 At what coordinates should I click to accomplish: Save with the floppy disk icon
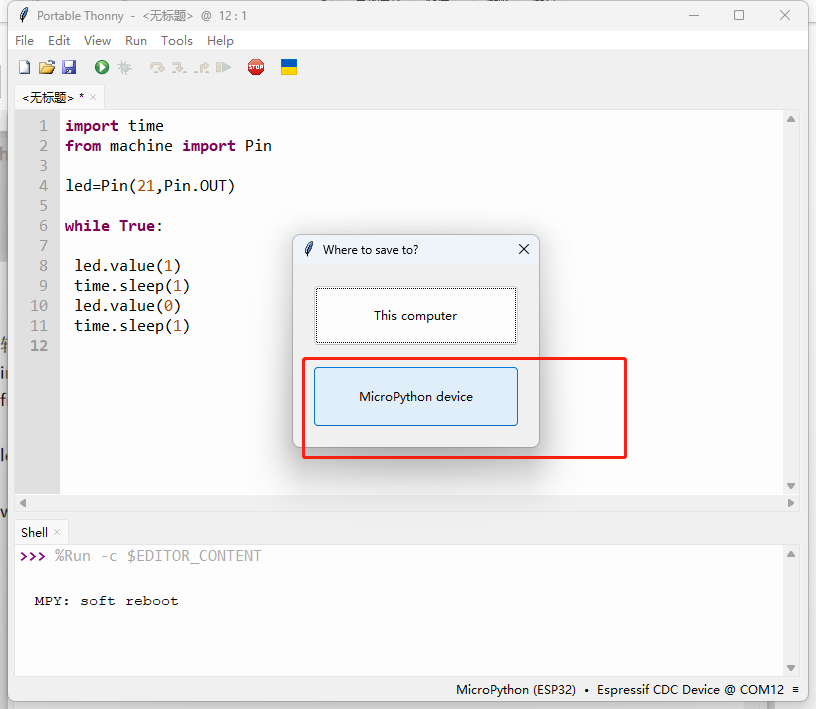69,67
